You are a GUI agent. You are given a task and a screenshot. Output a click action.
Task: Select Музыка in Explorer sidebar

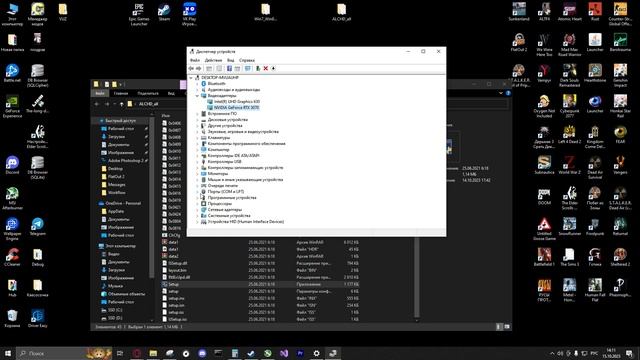(116, 286)
